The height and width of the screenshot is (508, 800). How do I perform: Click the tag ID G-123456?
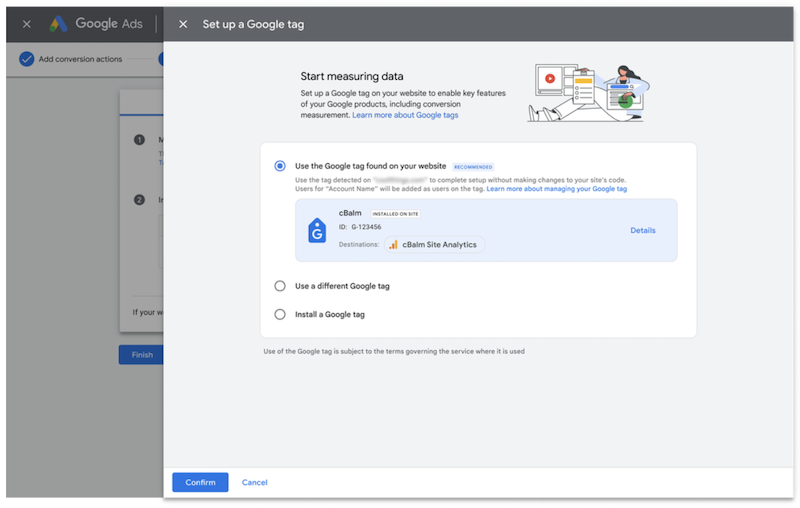tap(366, 227)
